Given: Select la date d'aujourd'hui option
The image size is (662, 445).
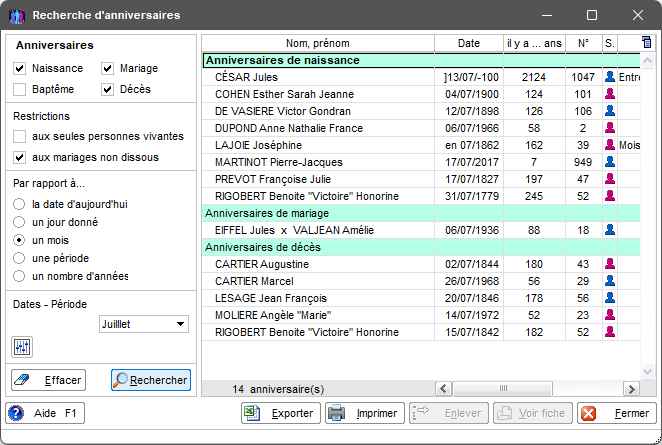Looking at the screenshot, I should [19, 204].
